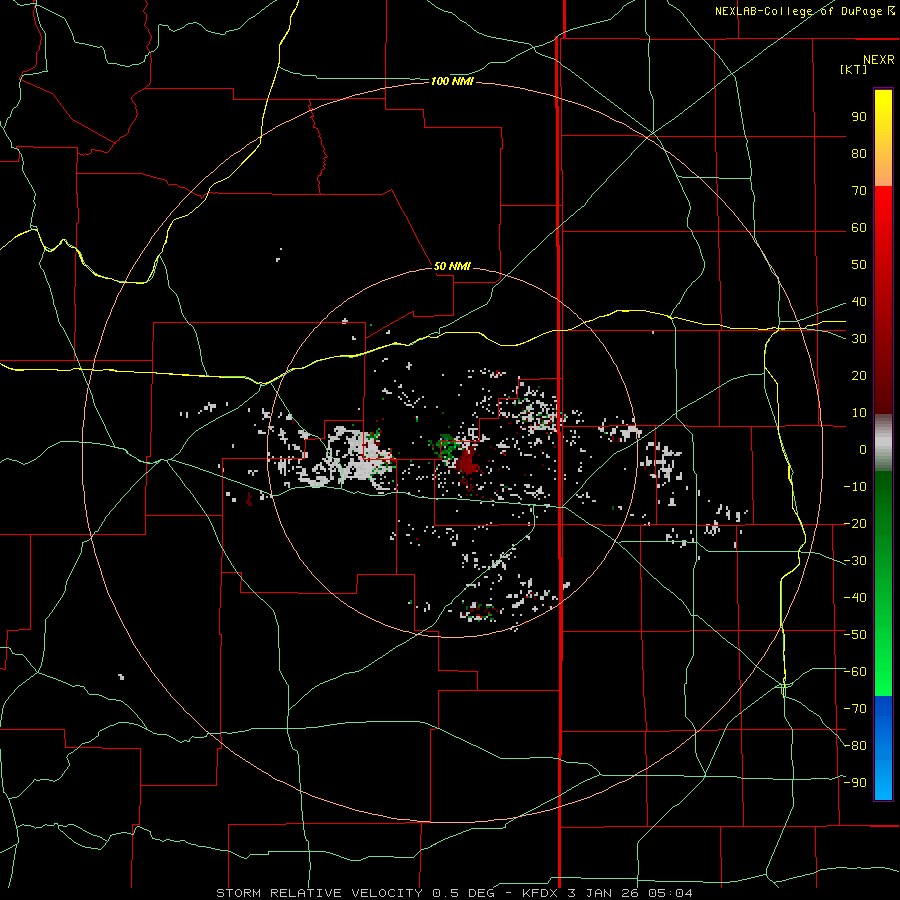Screen dimensions: 900x900
Task: Click the 90 knot tick label on scale
Action: tap(859, 117)
